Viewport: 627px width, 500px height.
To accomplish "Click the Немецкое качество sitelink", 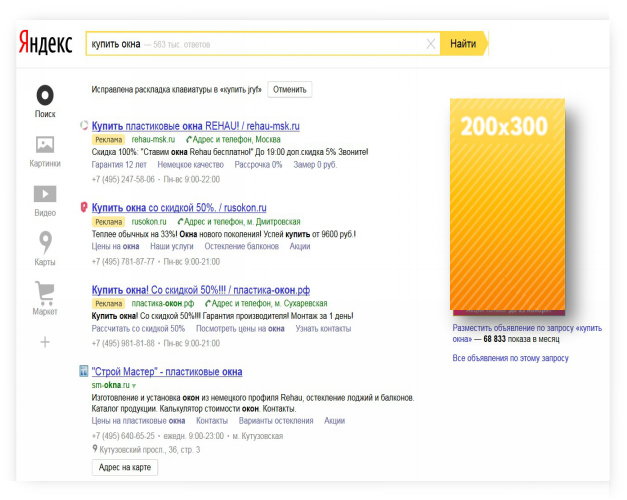I will (190, 164).
